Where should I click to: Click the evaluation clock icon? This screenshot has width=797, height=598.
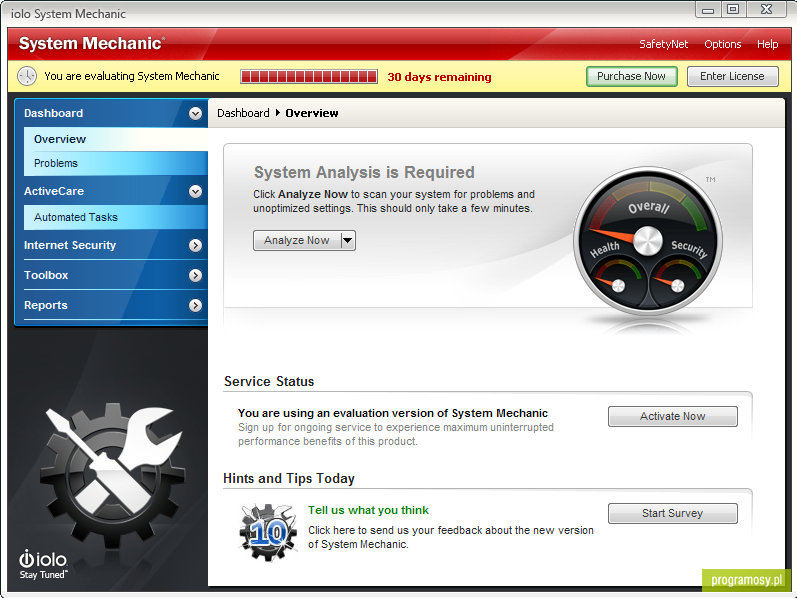27,76
